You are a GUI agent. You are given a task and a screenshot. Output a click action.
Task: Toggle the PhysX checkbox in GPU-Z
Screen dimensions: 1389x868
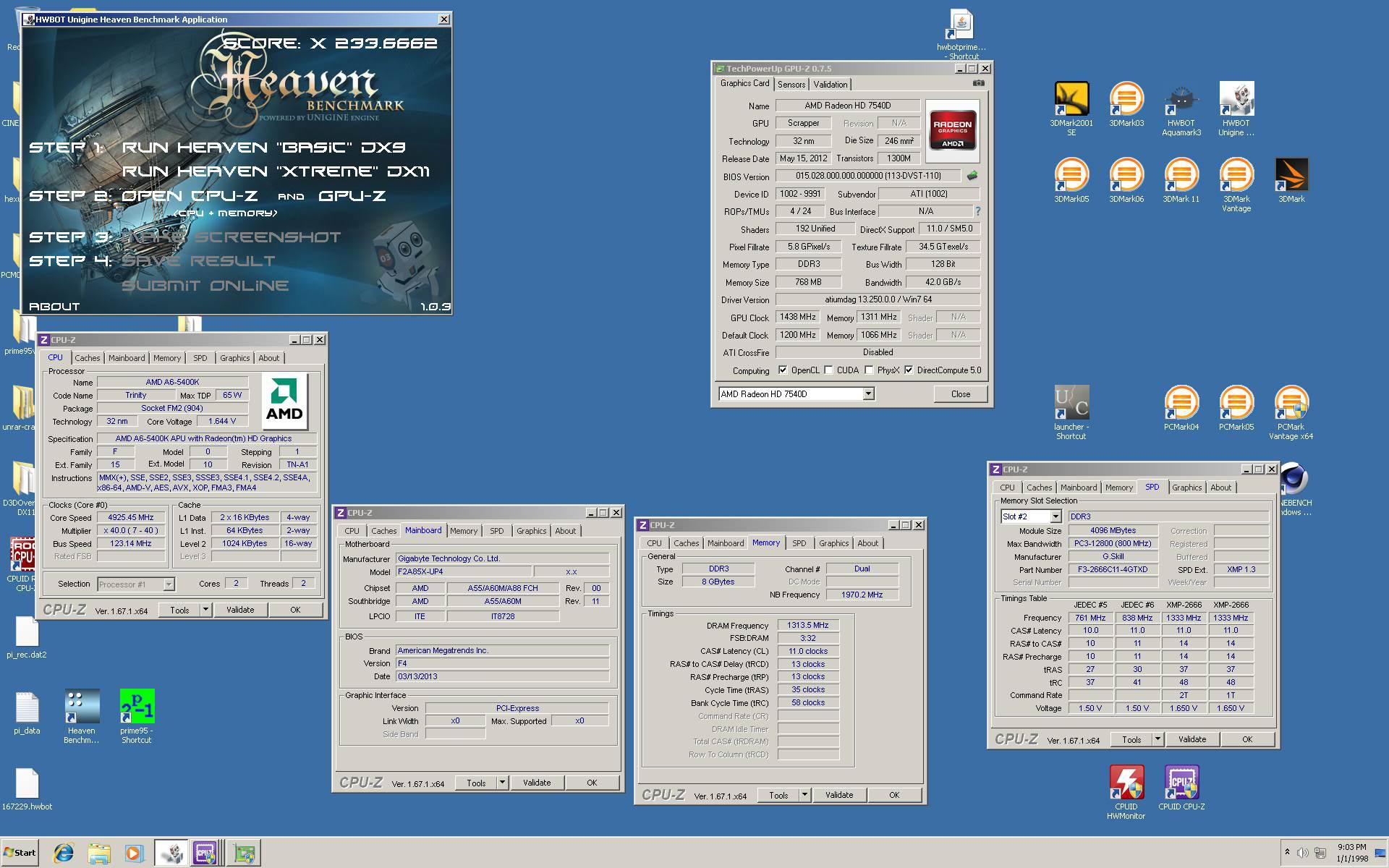(869, 370)
